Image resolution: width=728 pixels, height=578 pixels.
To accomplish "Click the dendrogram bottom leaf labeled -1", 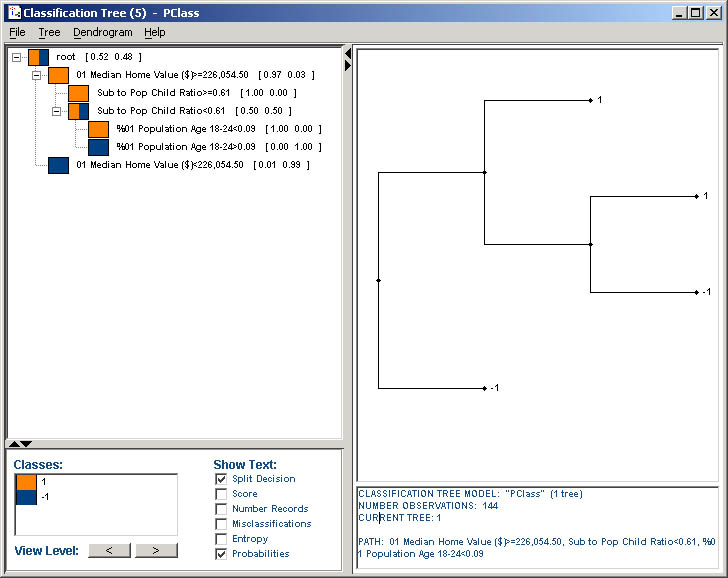I will 485,388.
